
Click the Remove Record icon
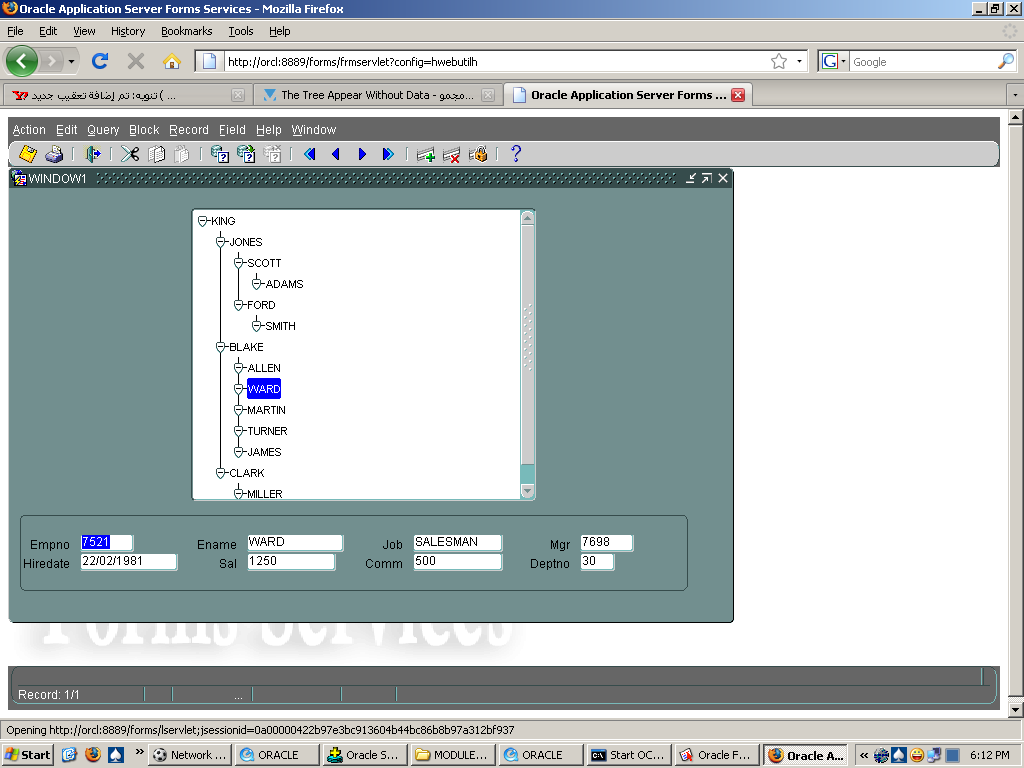coord(452,154)
